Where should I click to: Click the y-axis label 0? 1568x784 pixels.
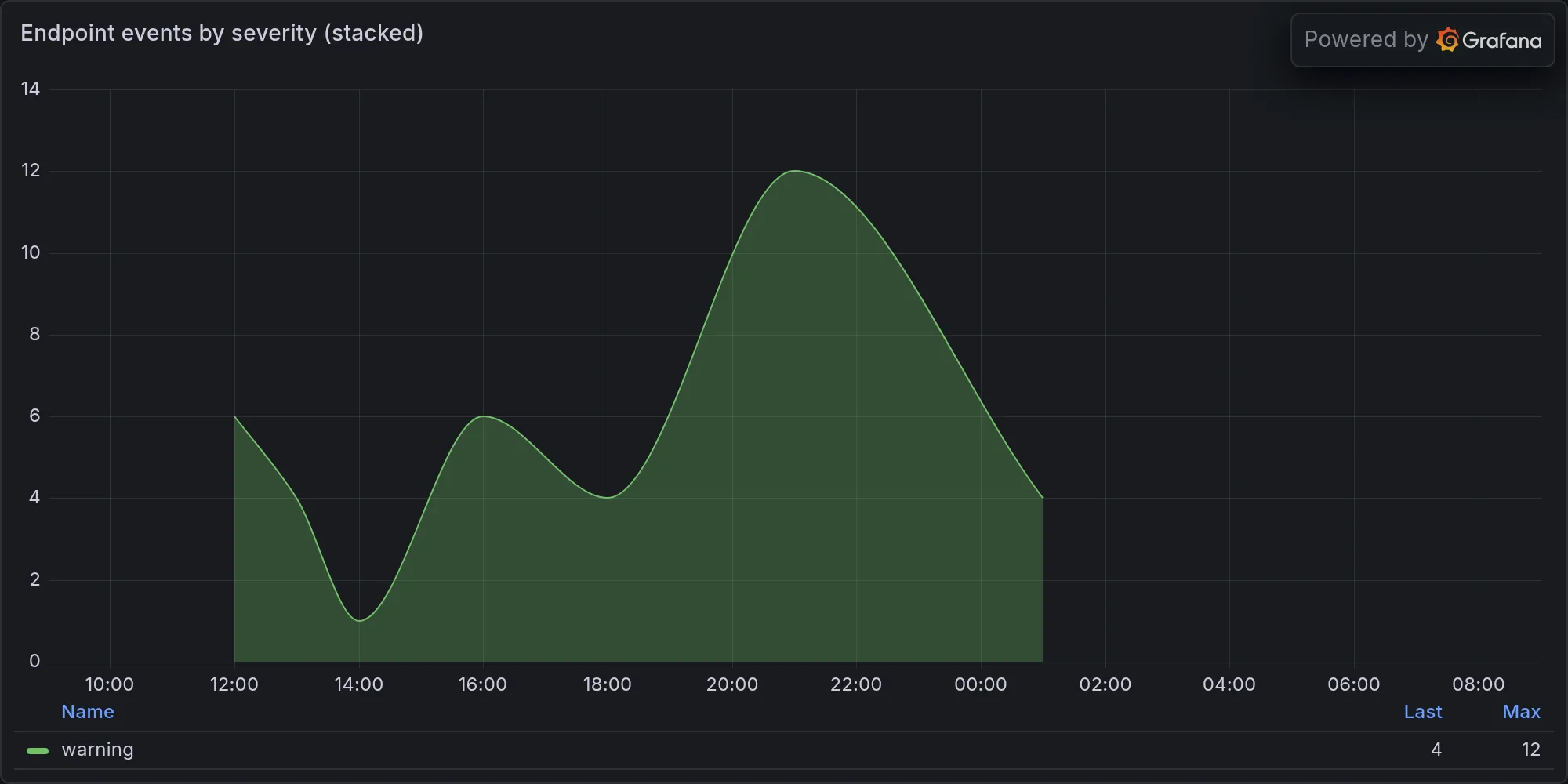click(x=34, y=661)
